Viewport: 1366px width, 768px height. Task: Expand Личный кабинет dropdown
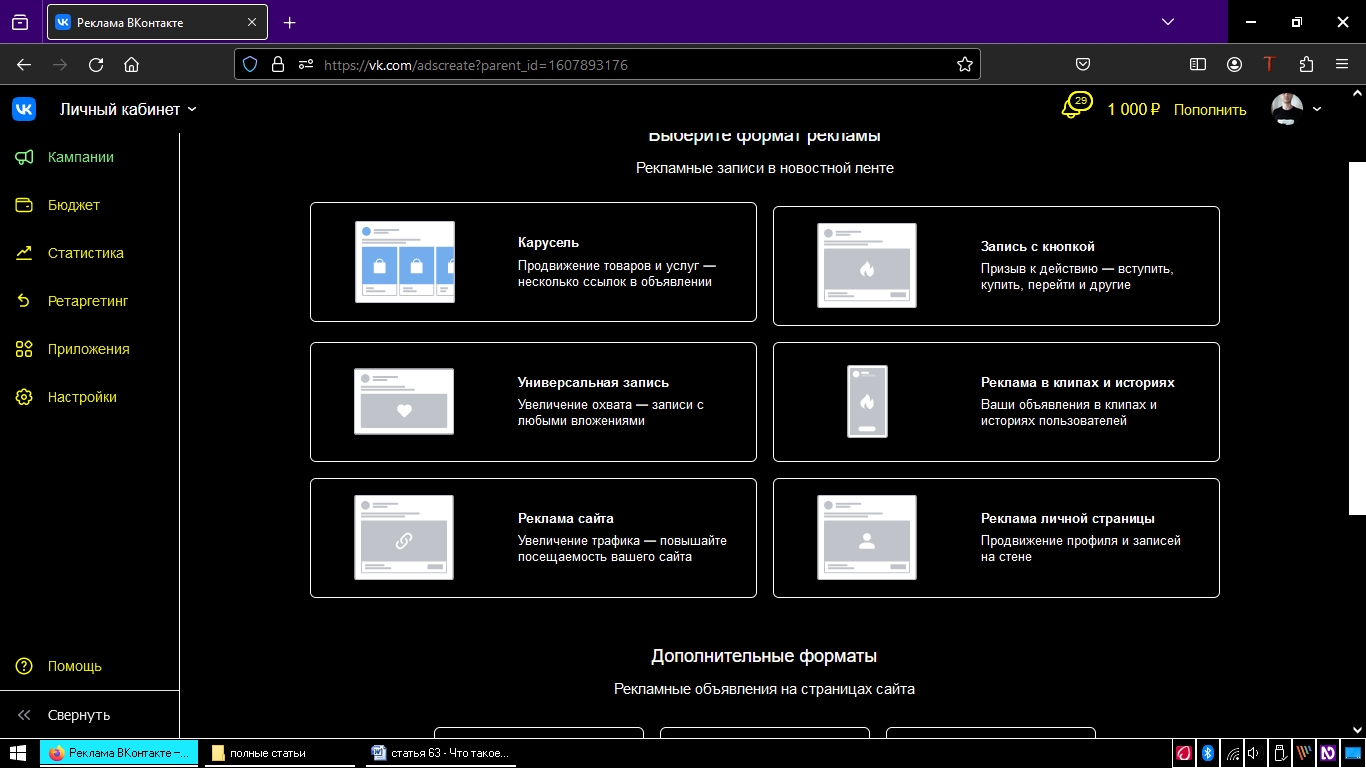tap(128, 109)
